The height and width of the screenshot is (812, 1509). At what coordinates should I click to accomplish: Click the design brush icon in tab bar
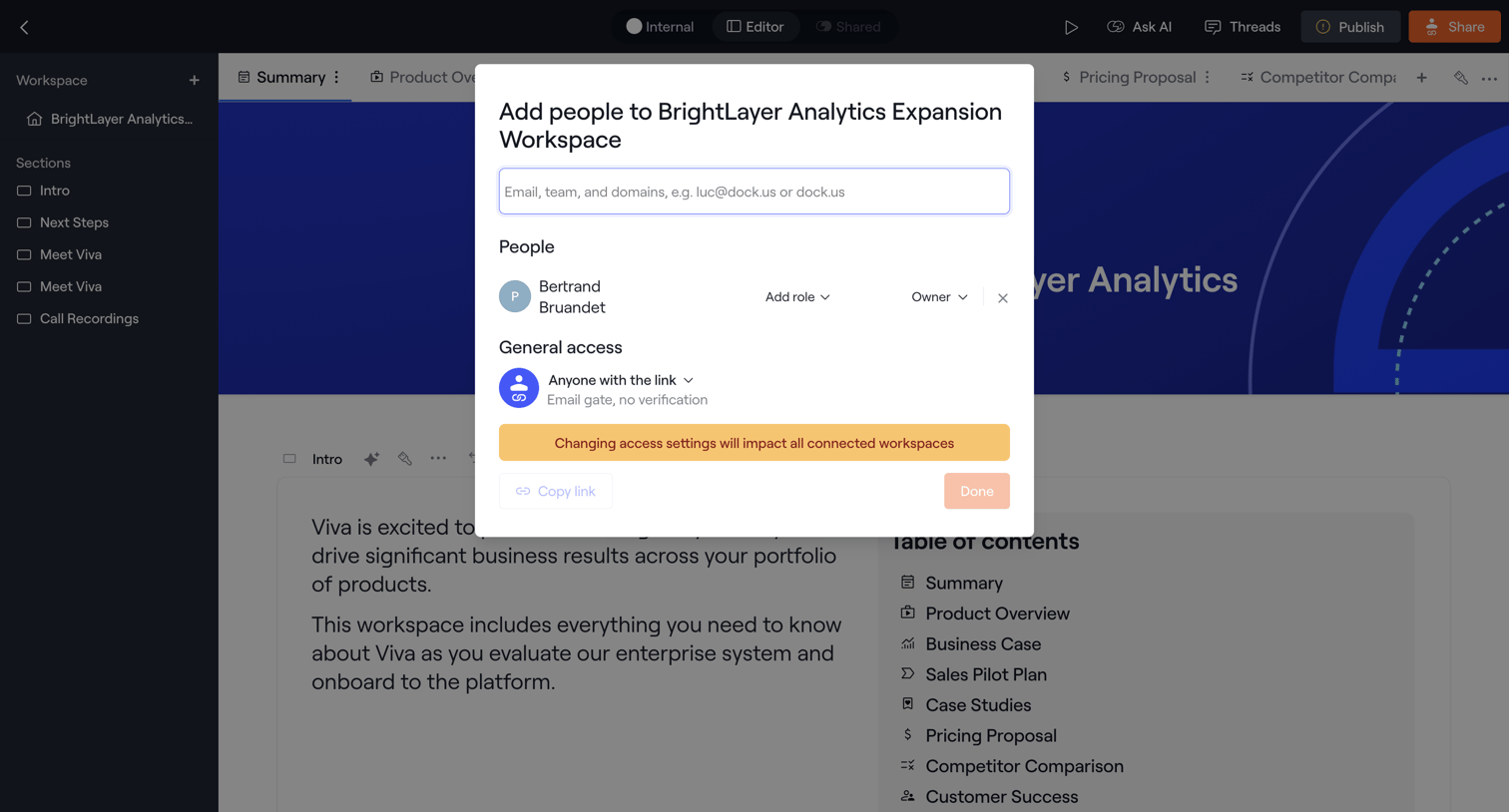point(1461,78)
